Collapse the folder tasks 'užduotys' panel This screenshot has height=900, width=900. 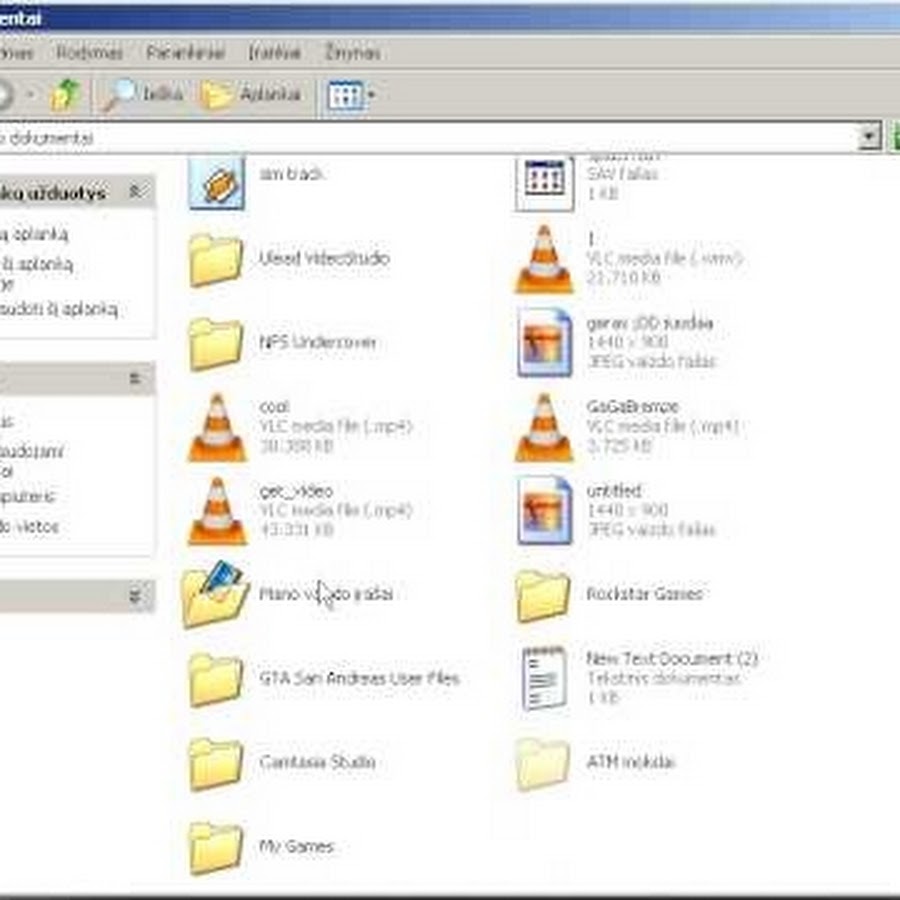pyautogui.click(x=135, y=191)
